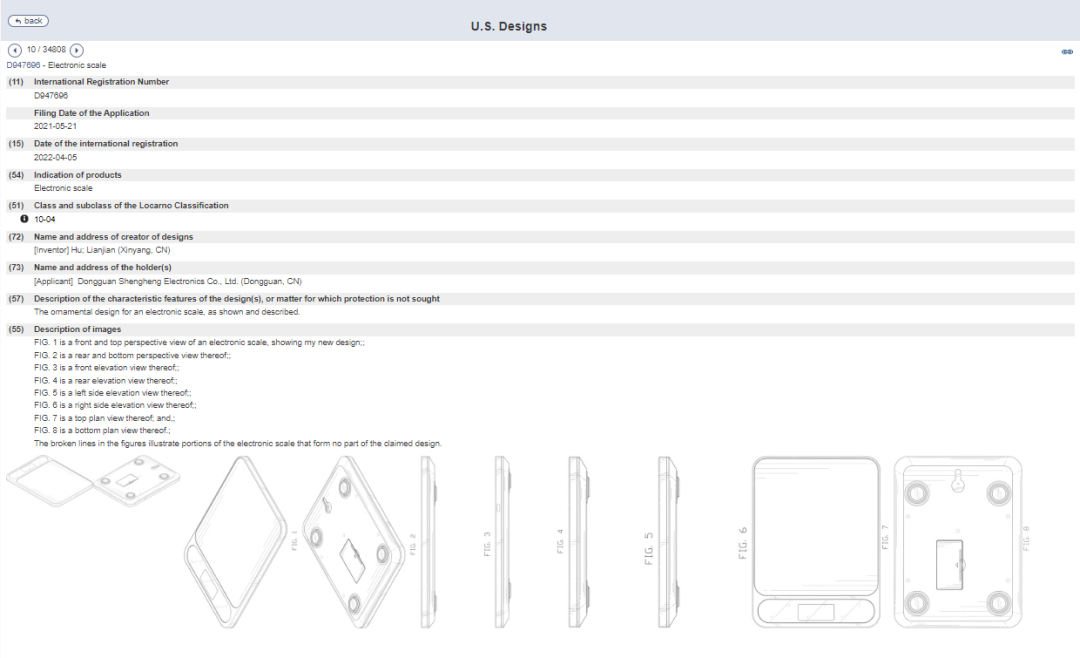This screenshot has height=658, width=1080.
Task: Select line 'FIG. 2 is a rear and bottom perspective view'
Action: [x=132, y=356]
